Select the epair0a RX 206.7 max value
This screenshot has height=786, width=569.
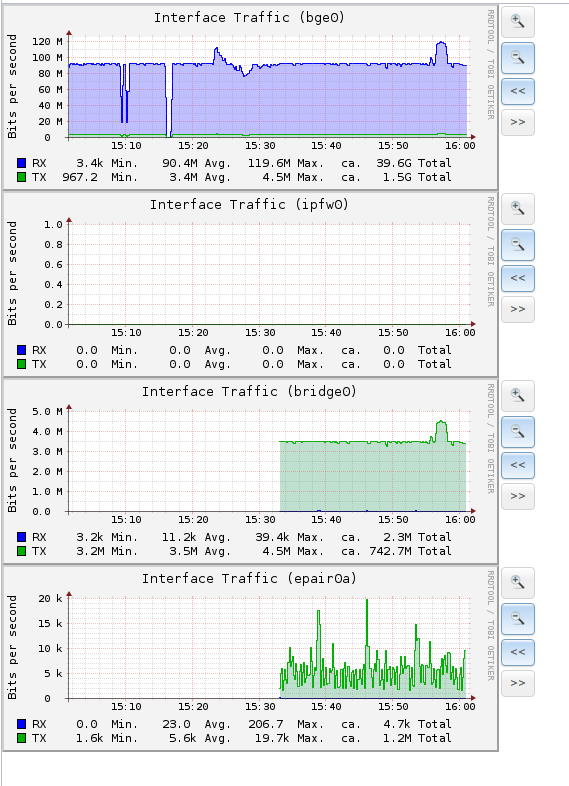(x=266, y=724)
